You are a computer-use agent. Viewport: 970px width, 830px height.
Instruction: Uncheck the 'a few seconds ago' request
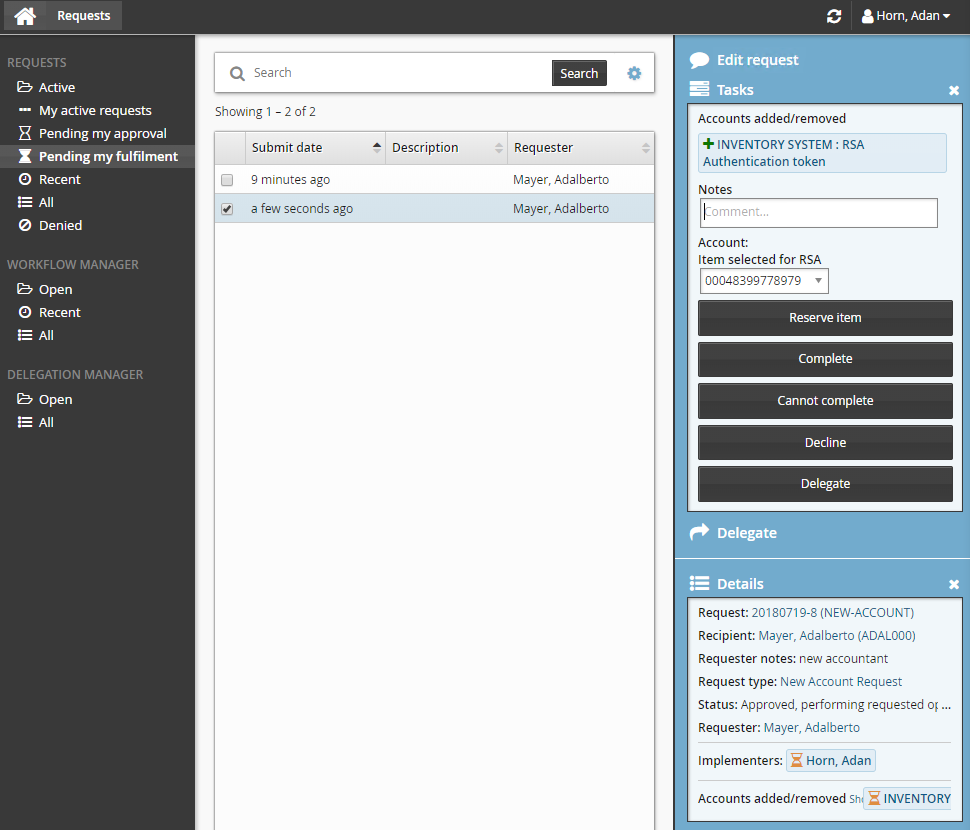tap(227, 209)
